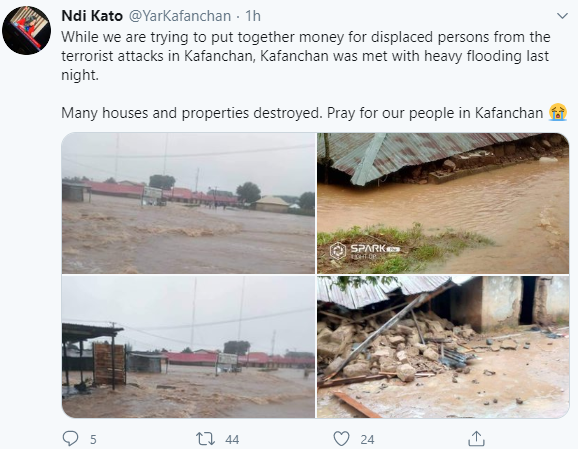Click the retweet arrows icon
The image size is (578, 449).
205,439
